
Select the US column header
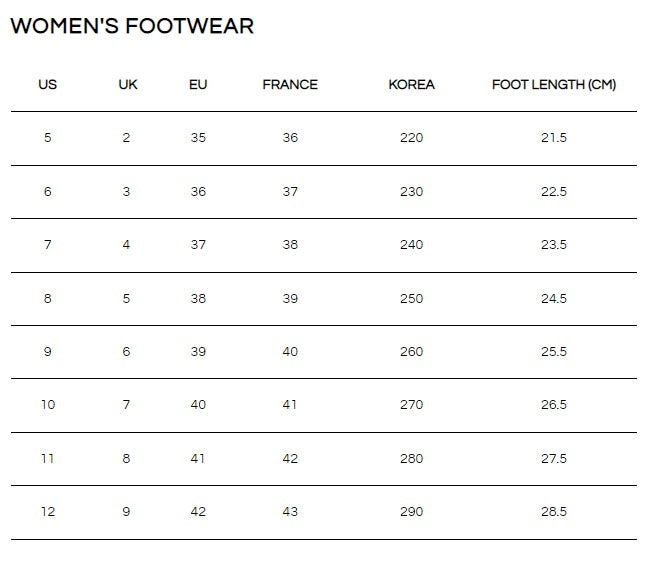tap(48, 84)
